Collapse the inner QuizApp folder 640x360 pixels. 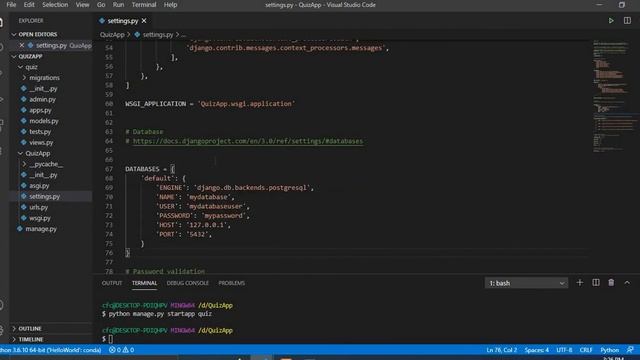pos(38,153)
